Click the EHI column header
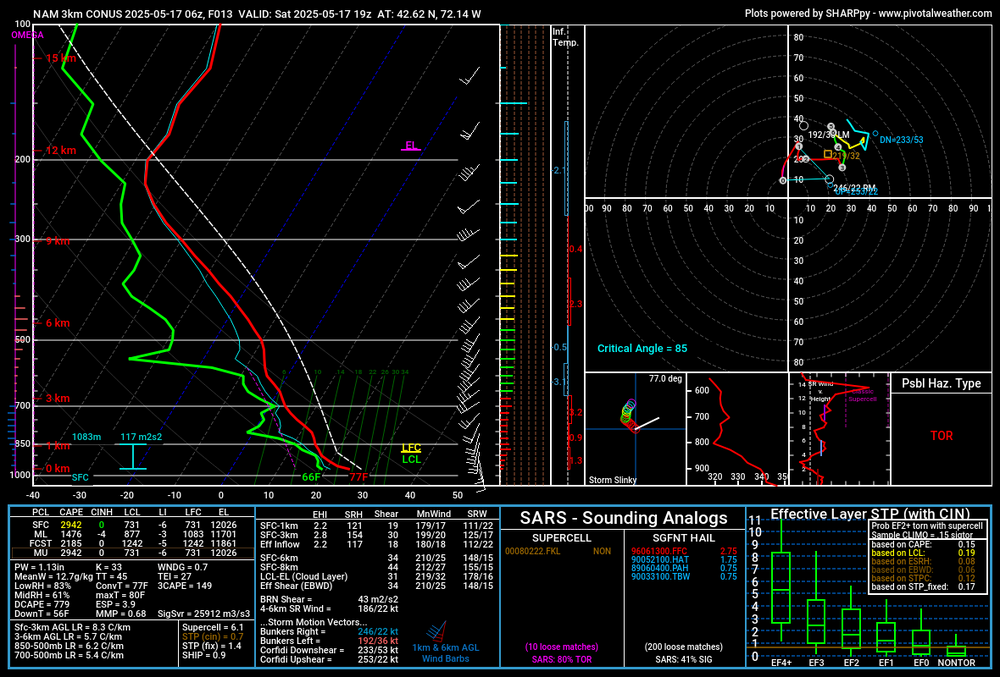This screenshot has width=1000, height=677. (x=320, y=514)
